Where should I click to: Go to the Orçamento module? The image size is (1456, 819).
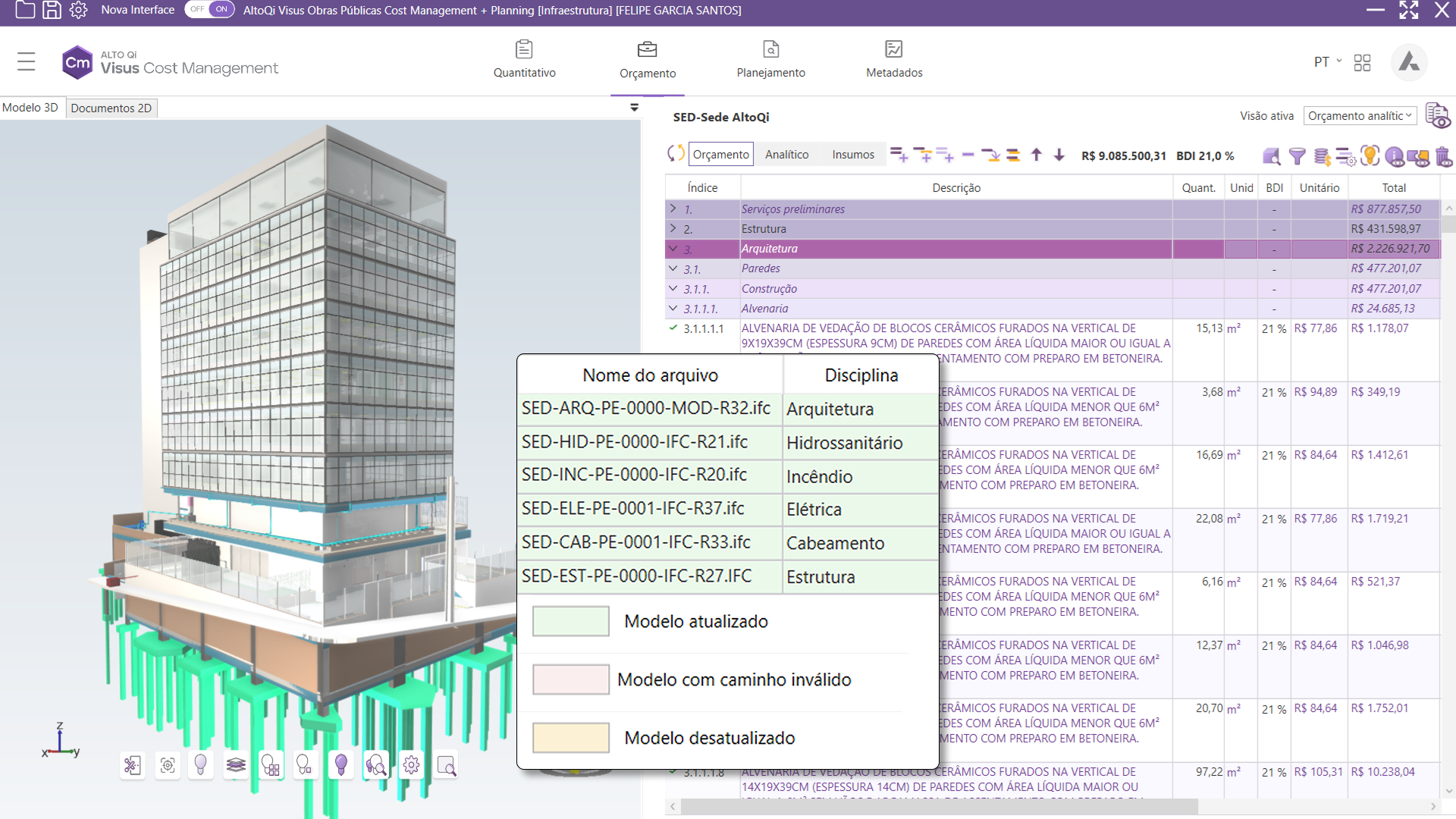648,61
